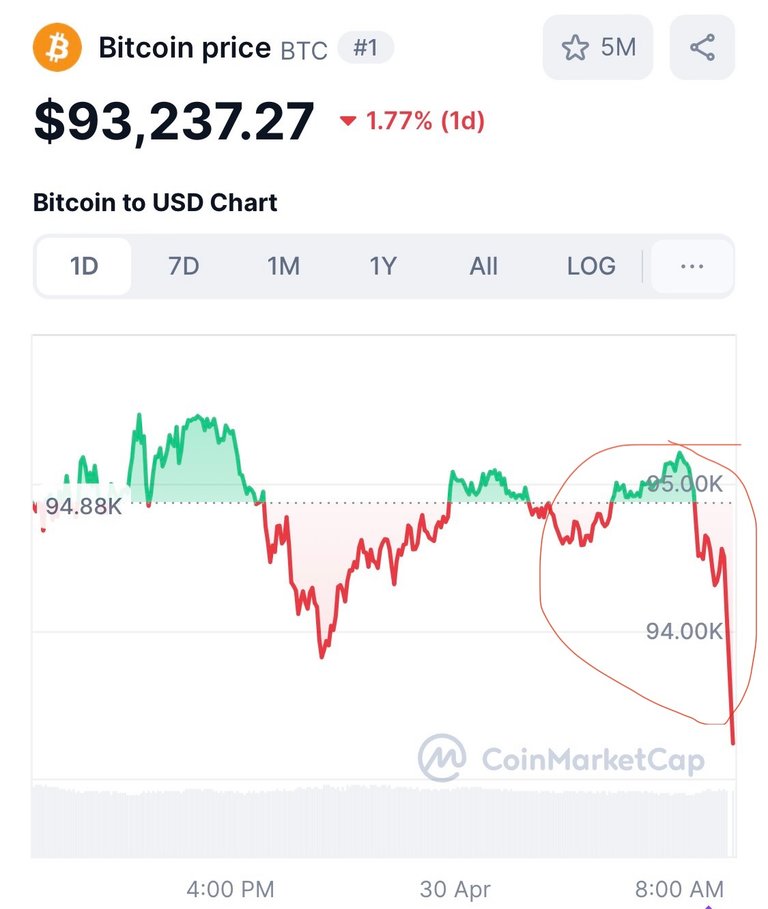Select the 1Y chart range
This screenshot has height=909, width=768.
[383, 267]
